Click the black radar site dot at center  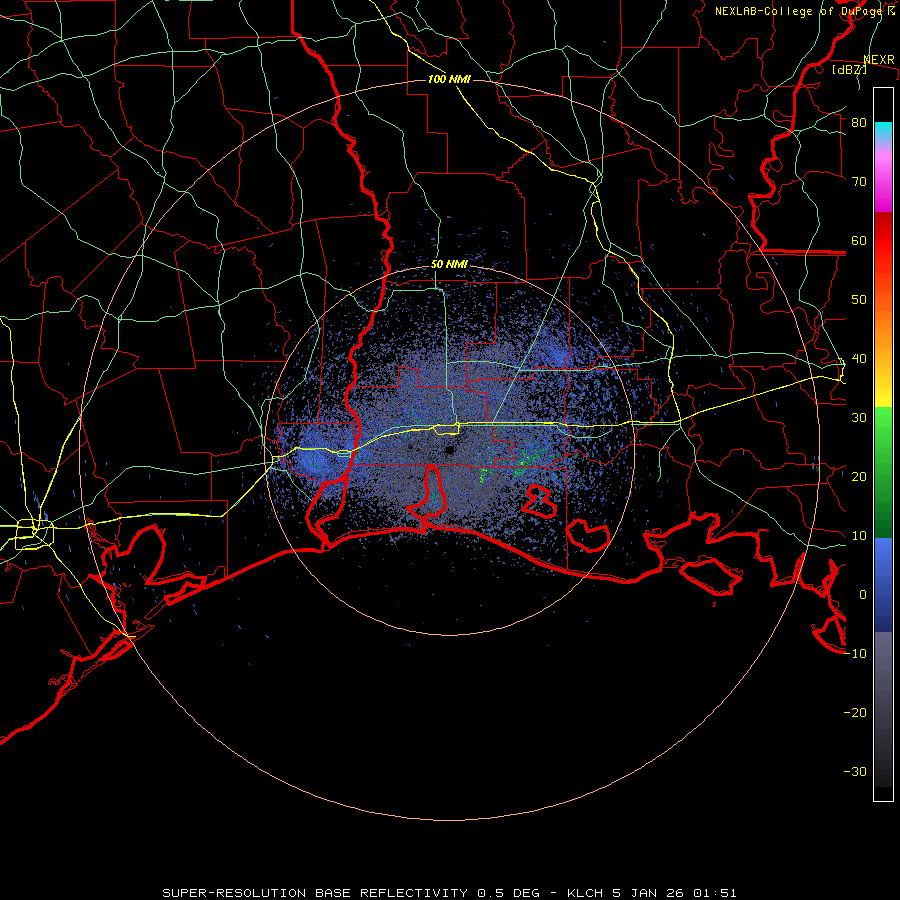click(x=449, y=450)
